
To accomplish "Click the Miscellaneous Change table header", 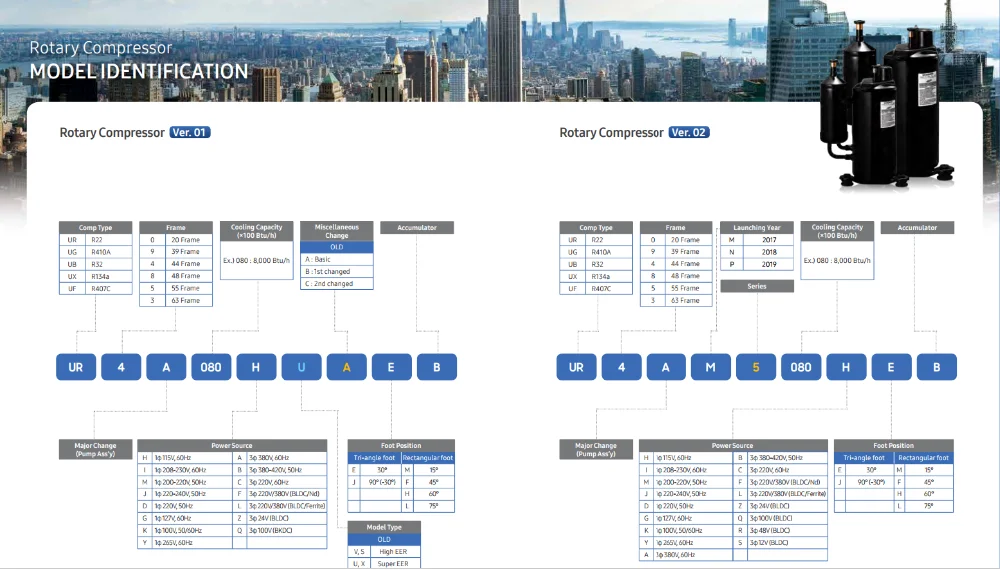I will (336, 231).
